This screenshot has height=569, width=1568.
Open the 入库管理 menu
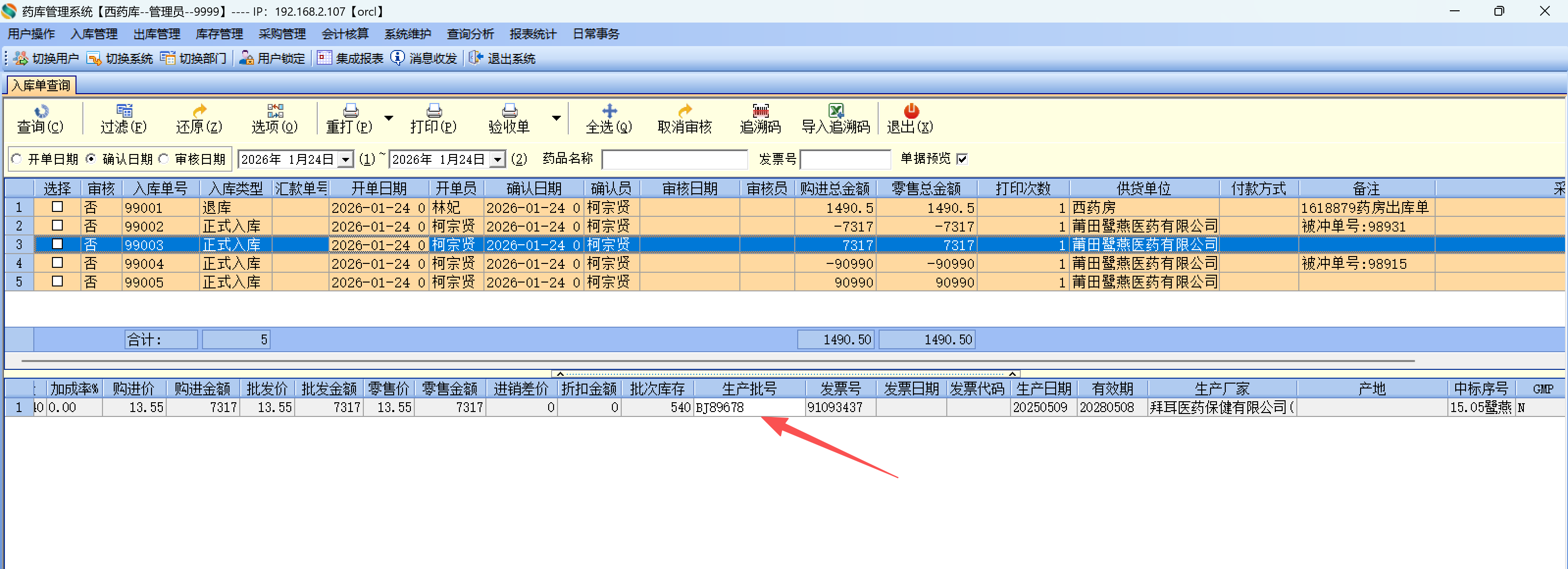94,34
